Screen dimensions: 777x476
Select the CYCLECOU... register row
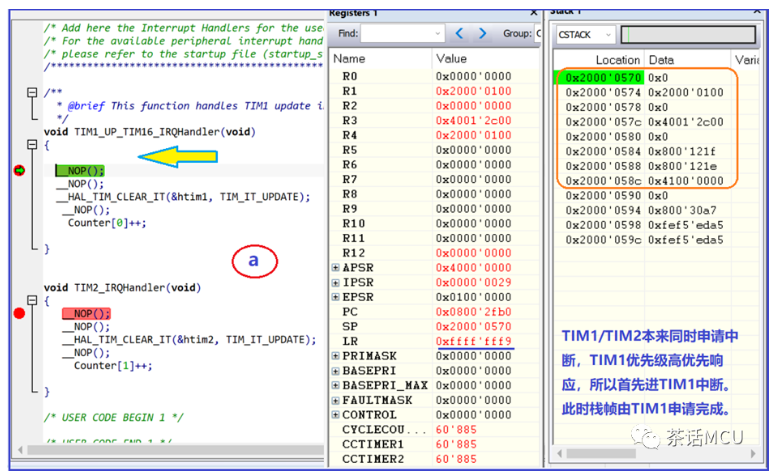436,430
